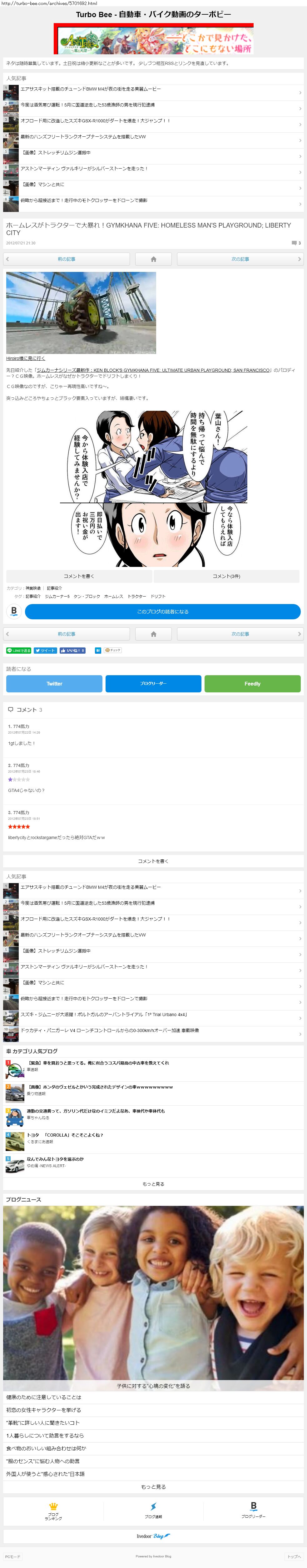Click the Facebook like button
Viewport: 307px width, 1568px height.
click(x=72, y=650)
